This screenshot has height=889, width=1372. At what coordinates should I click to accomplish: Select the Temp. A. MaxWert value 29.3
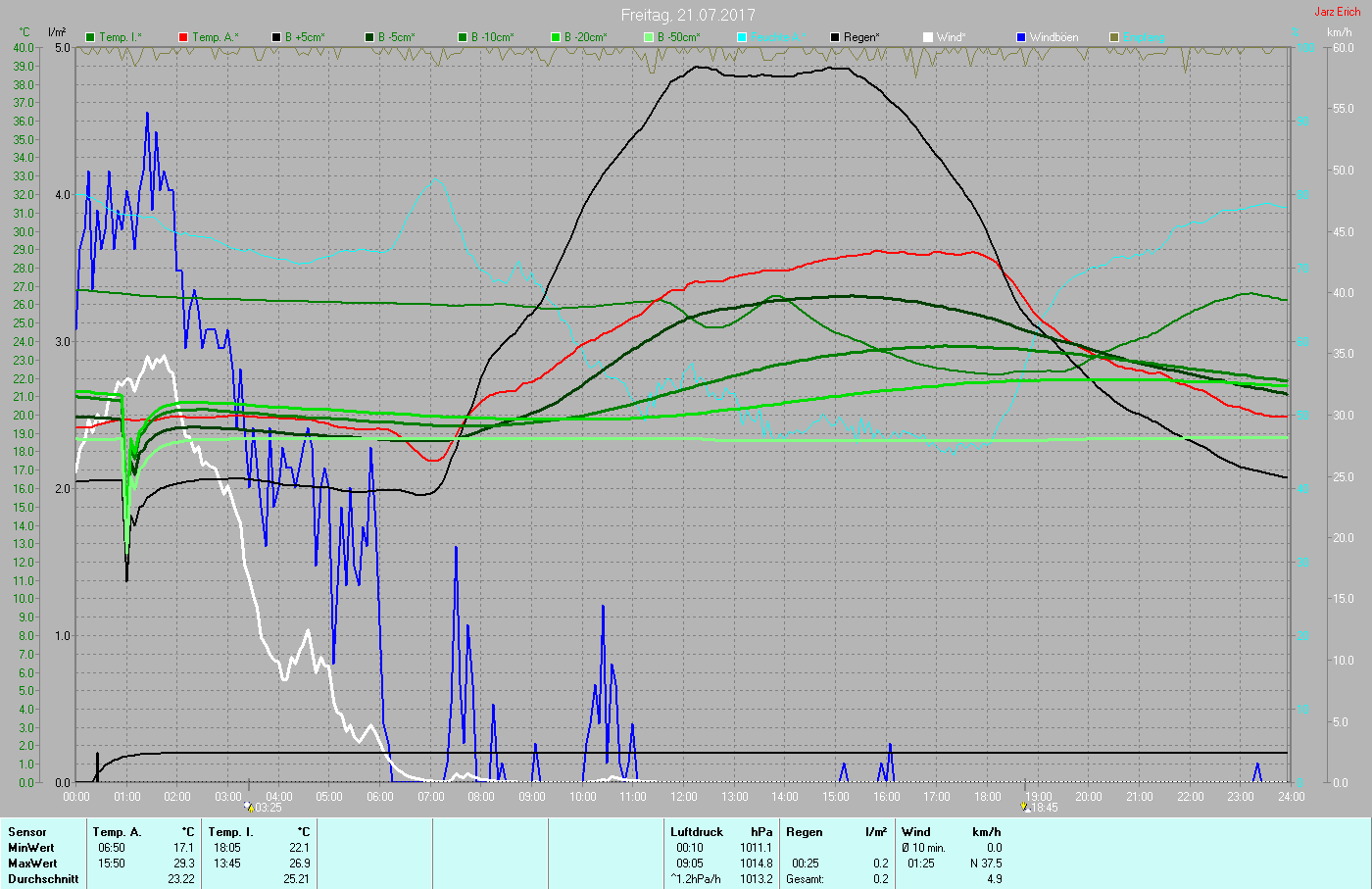tap(183, 864)
